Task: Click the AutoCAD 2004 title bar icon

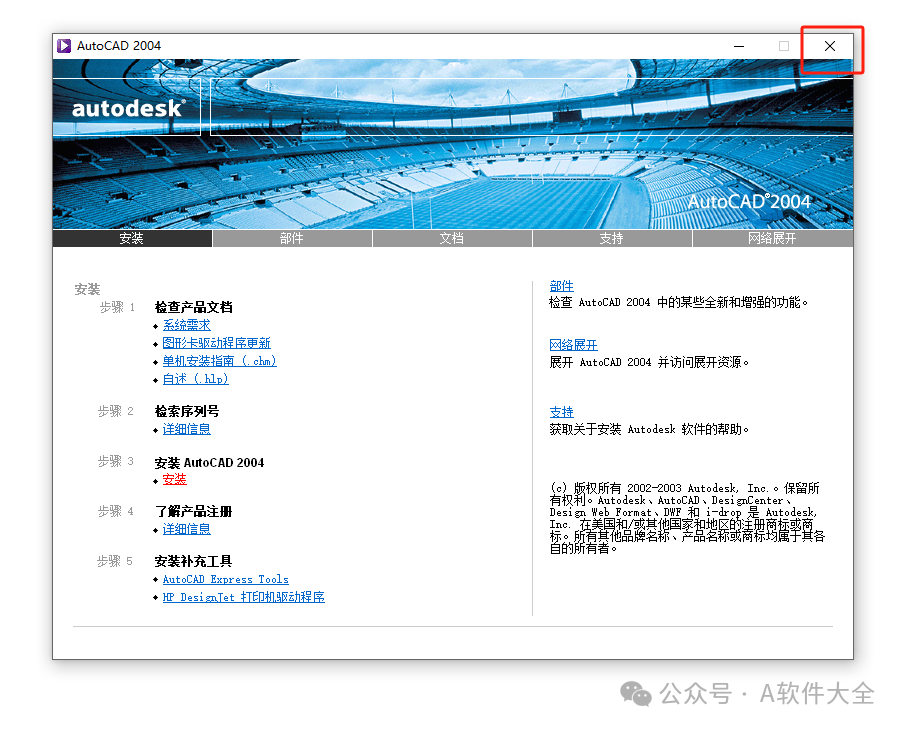Action: (64, 45)
